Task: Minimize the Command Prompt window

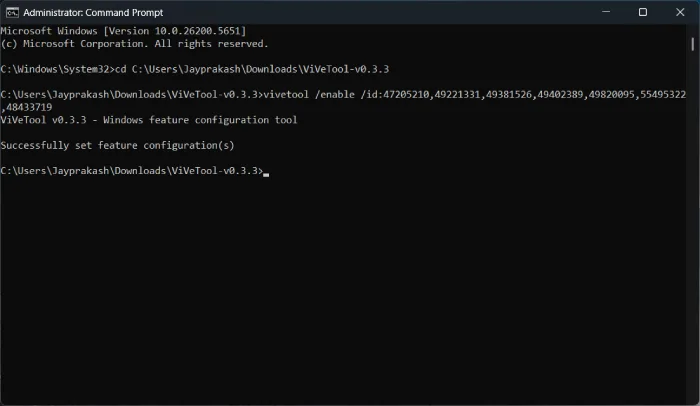Action: point(606,12)
